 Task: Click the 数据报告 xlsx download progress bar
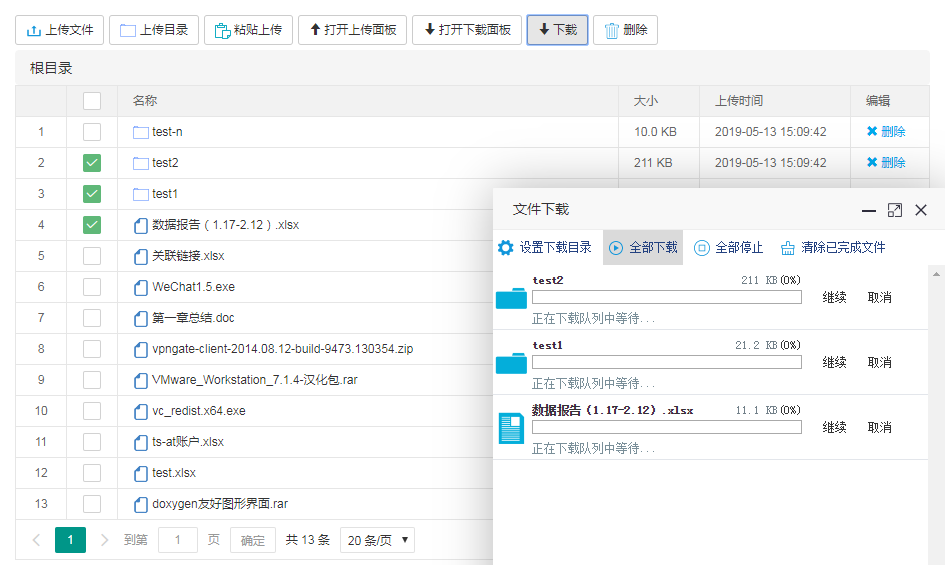[667, 428]
